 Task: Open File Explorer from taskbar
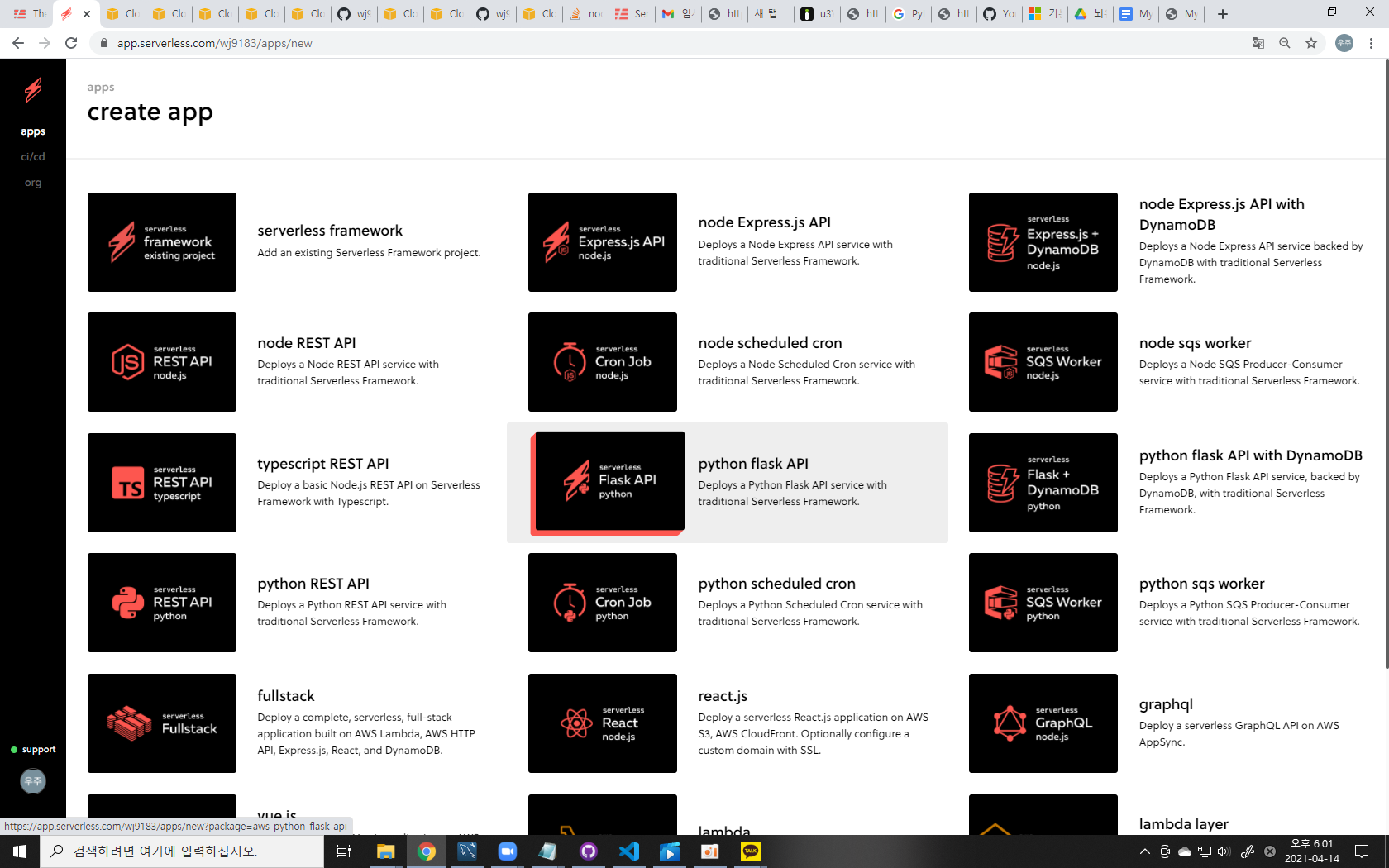[x=386, y=851]
